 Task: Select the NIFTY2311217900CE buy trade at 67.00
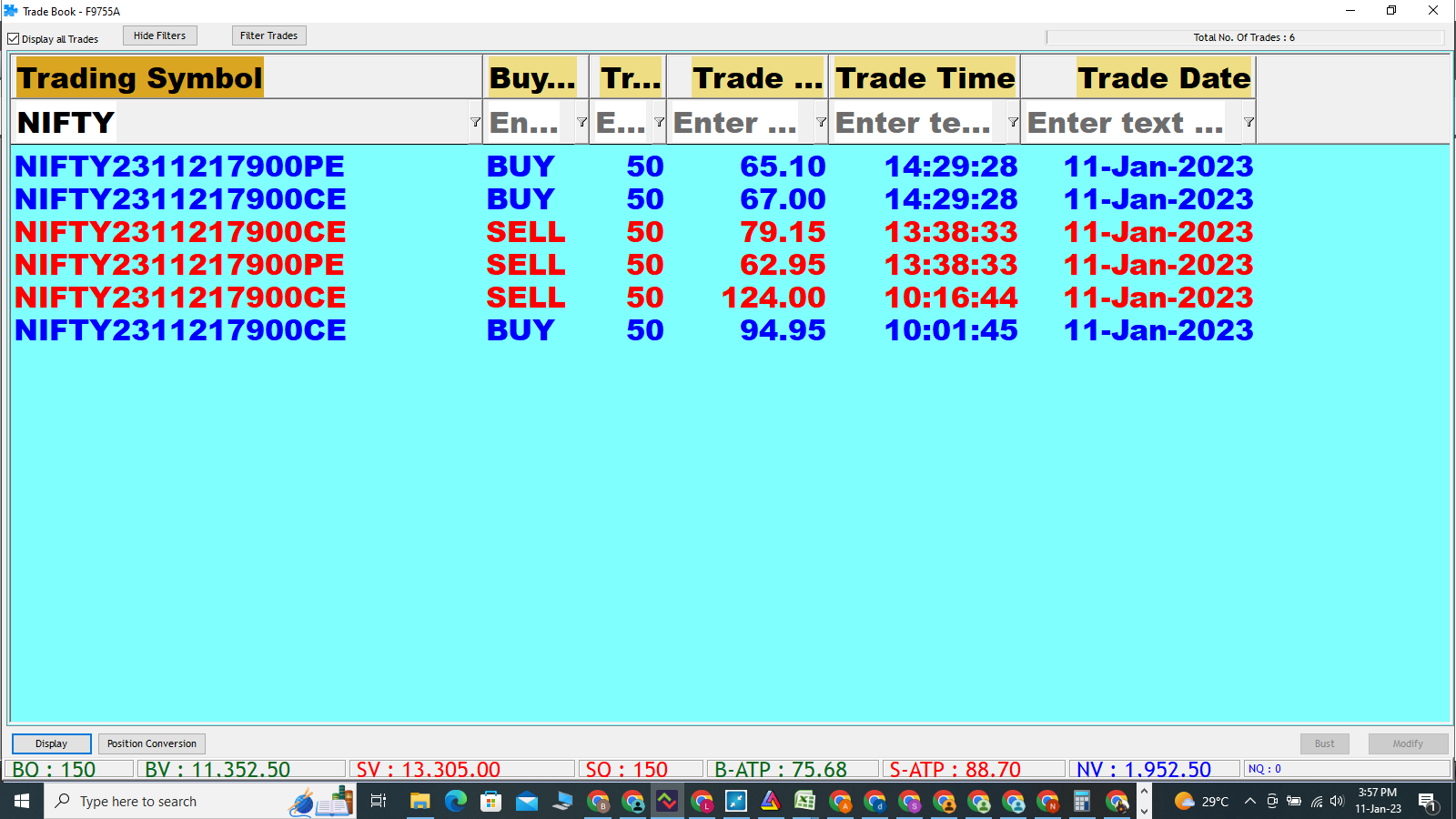coord(634,199)
